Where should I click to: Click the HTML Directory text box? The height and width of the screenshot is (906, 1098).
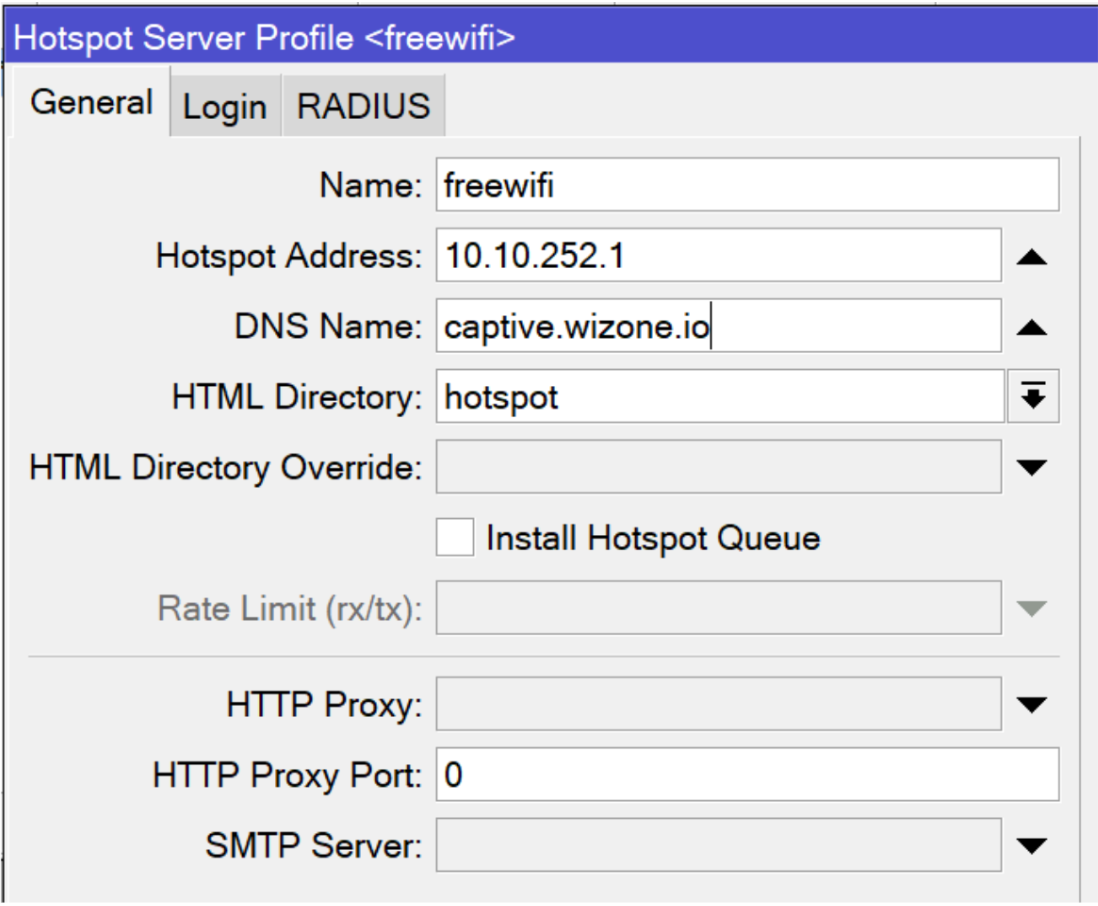pyautogui.click(x=700, y=396)
